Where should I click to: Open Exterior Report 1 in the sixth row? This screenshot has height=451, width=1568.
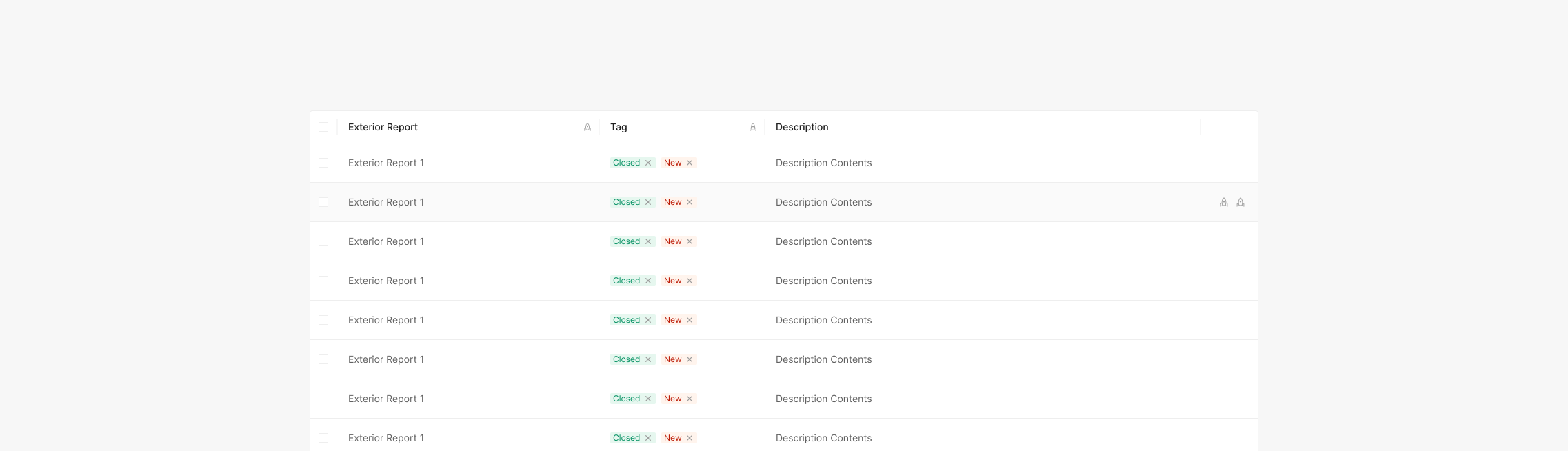click(x=385, y=359)
